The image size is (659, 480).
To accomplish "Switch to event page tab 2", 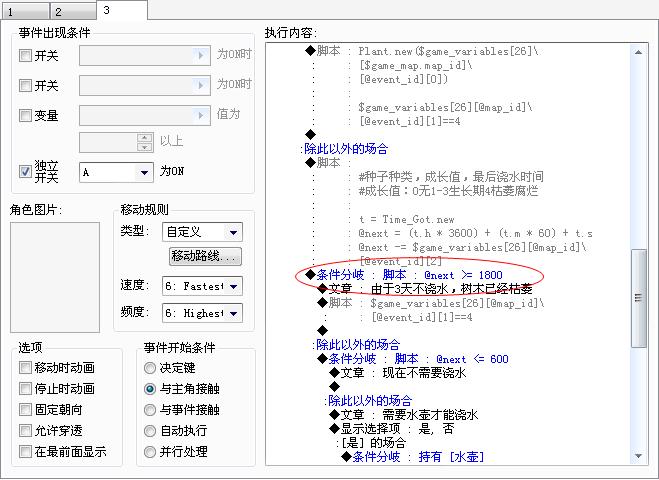I will pos(73,11).
